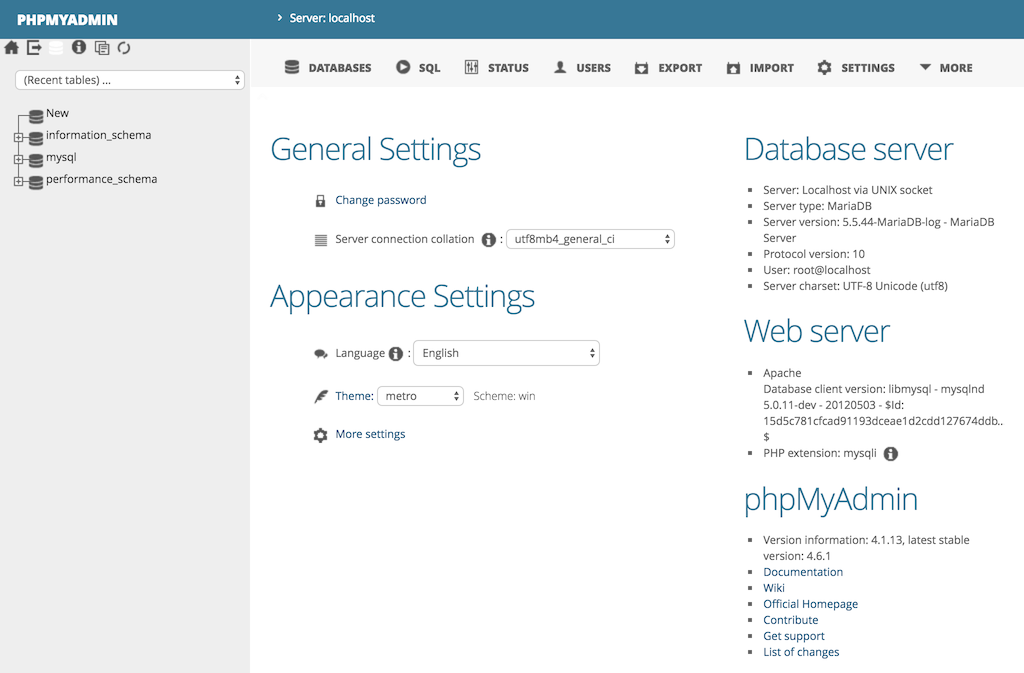Screen dimensions: 1024x673
Task: Click the Home icon in sidebar
Action: (x=12, y=48)
